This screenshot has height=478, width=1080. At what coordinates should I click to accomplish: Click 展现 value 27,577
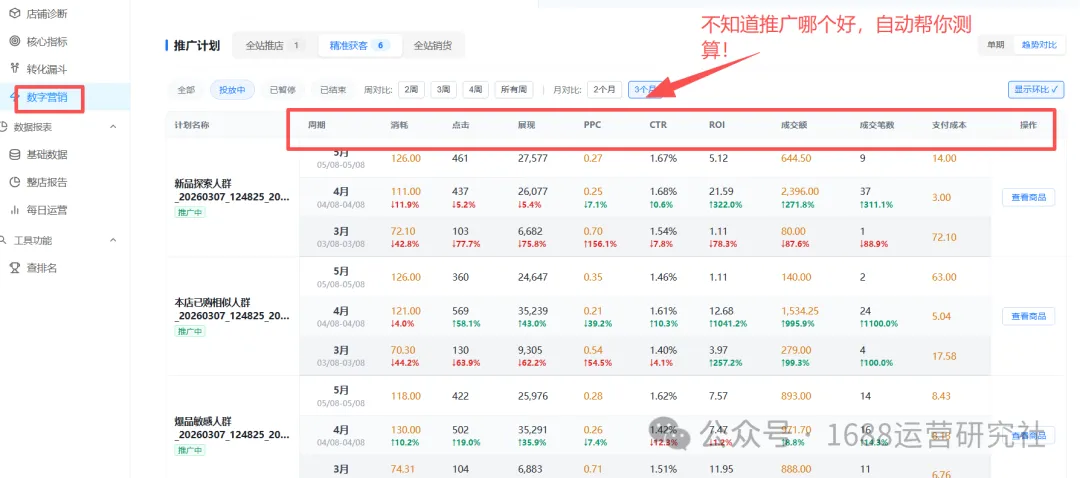point(532,158)
